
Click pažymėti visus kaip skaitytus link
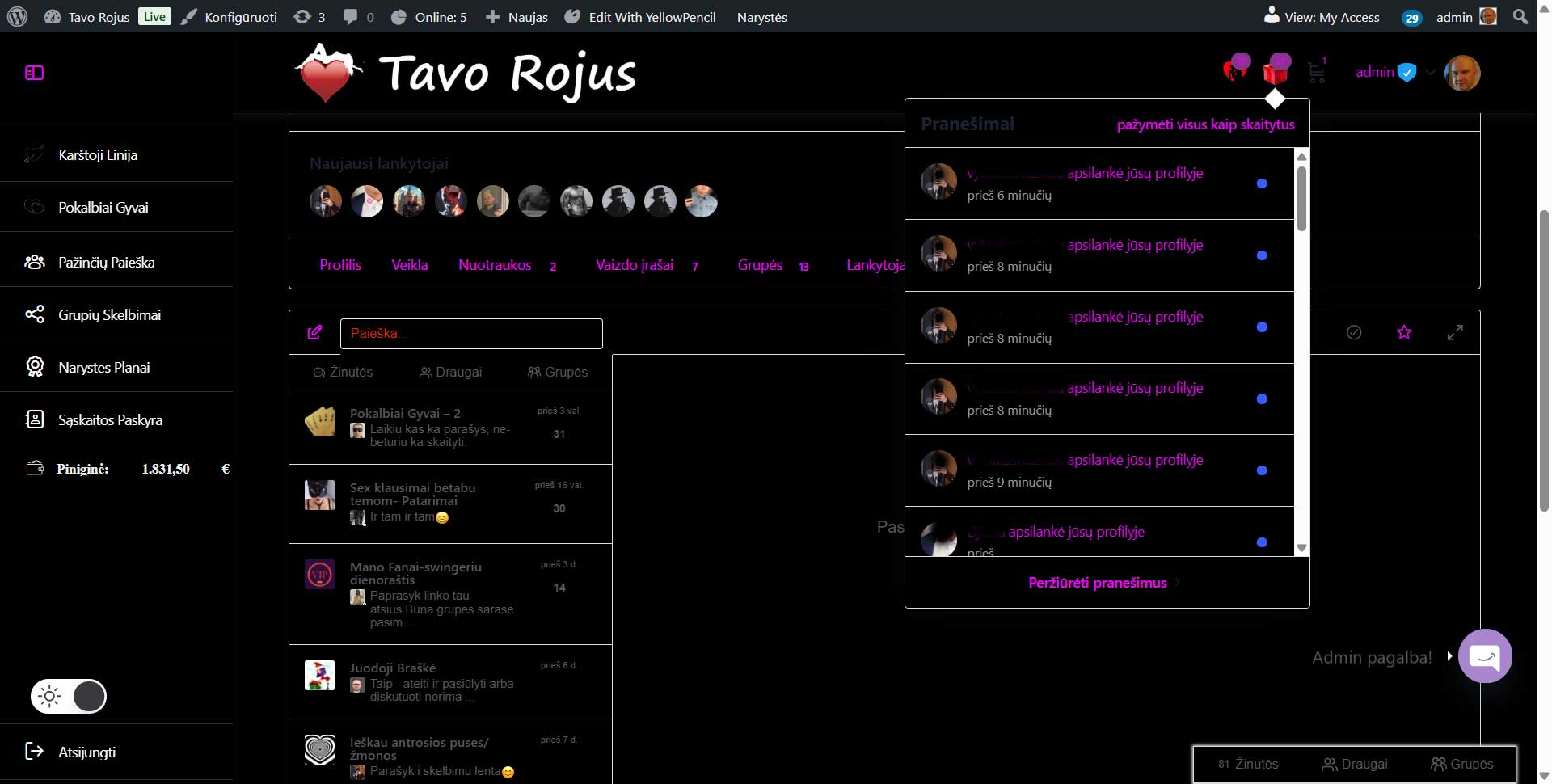(1205, 124)
